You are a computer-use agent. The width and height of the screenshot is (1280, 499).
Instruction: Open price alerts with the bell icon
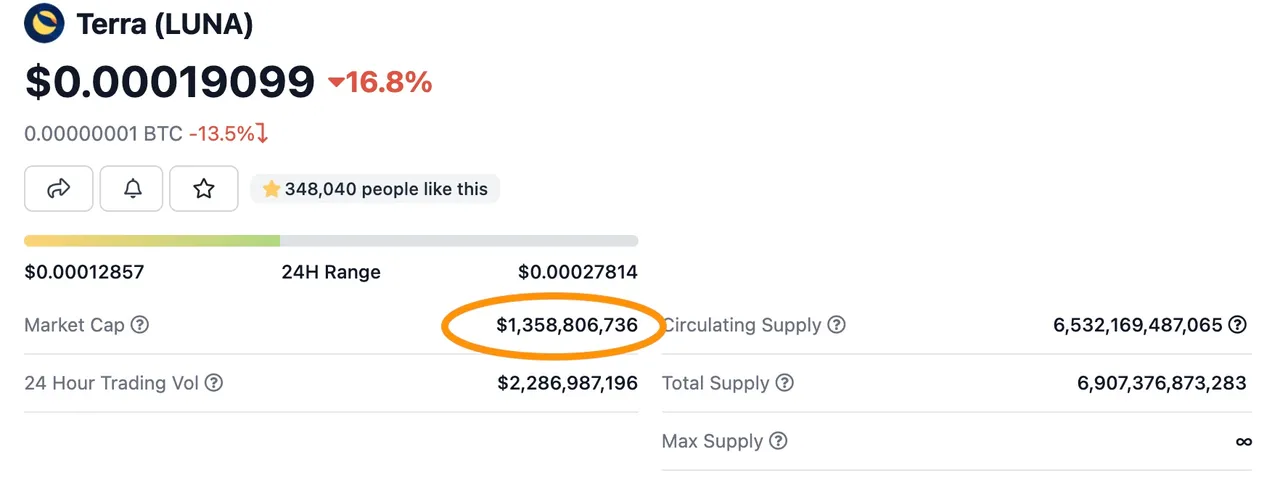(131, 188)
